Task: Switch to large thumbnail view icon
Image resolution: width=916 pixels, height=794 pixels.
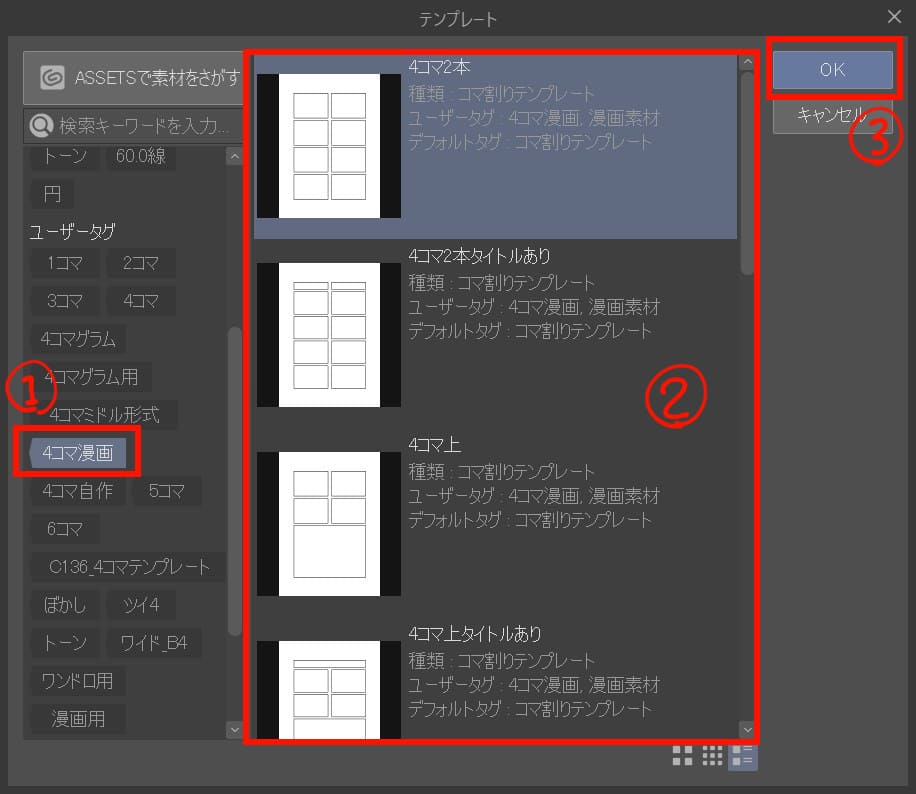Action: click(682, 755)
